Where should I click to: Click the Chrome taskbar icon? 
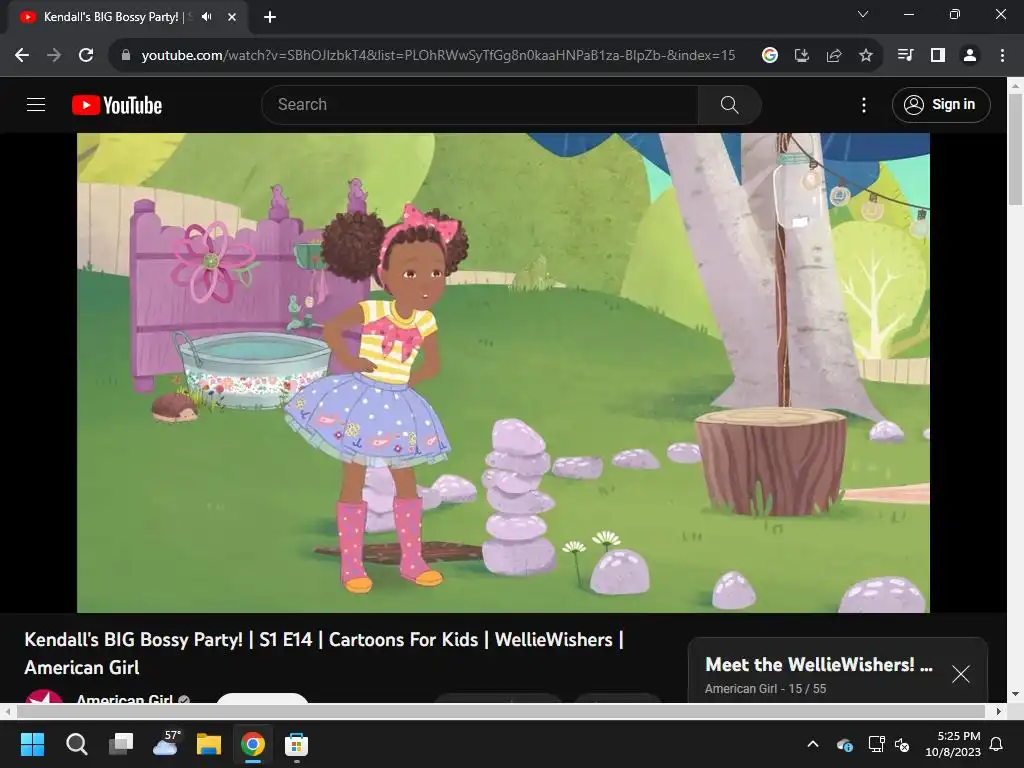click(253, 744)
